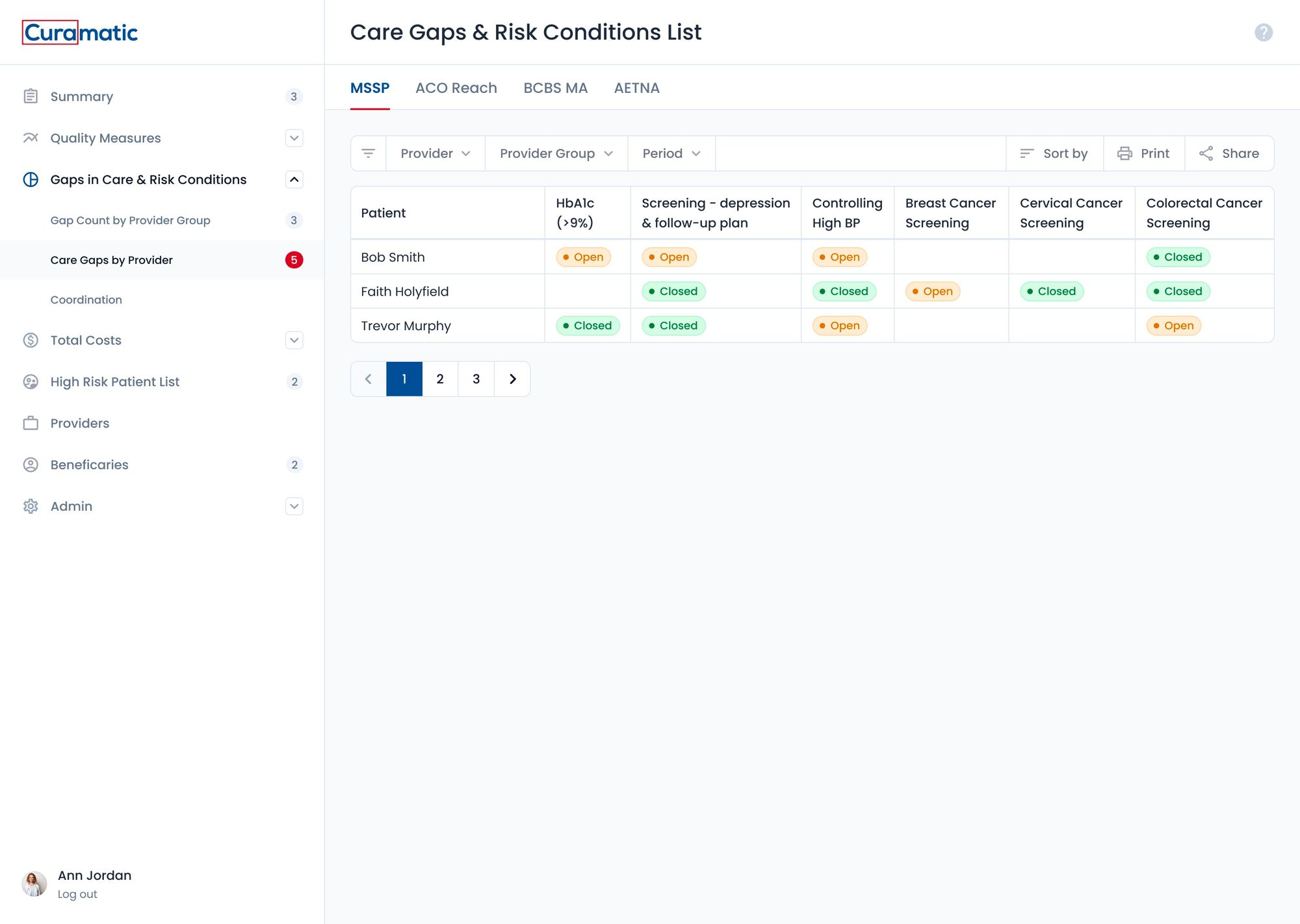Click the Share icon button
This screenshot has width=1300, height=924.
pos(1206,153)
